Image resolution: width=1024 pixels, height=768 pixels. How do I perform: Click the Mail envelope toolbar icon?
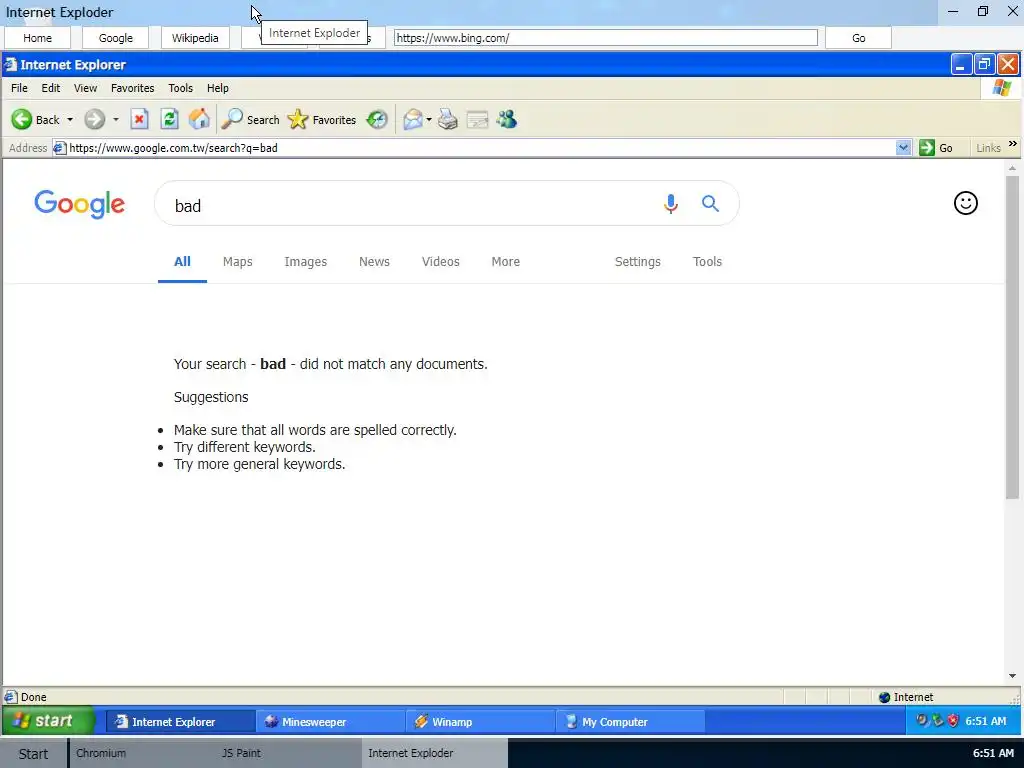point(413,120)
